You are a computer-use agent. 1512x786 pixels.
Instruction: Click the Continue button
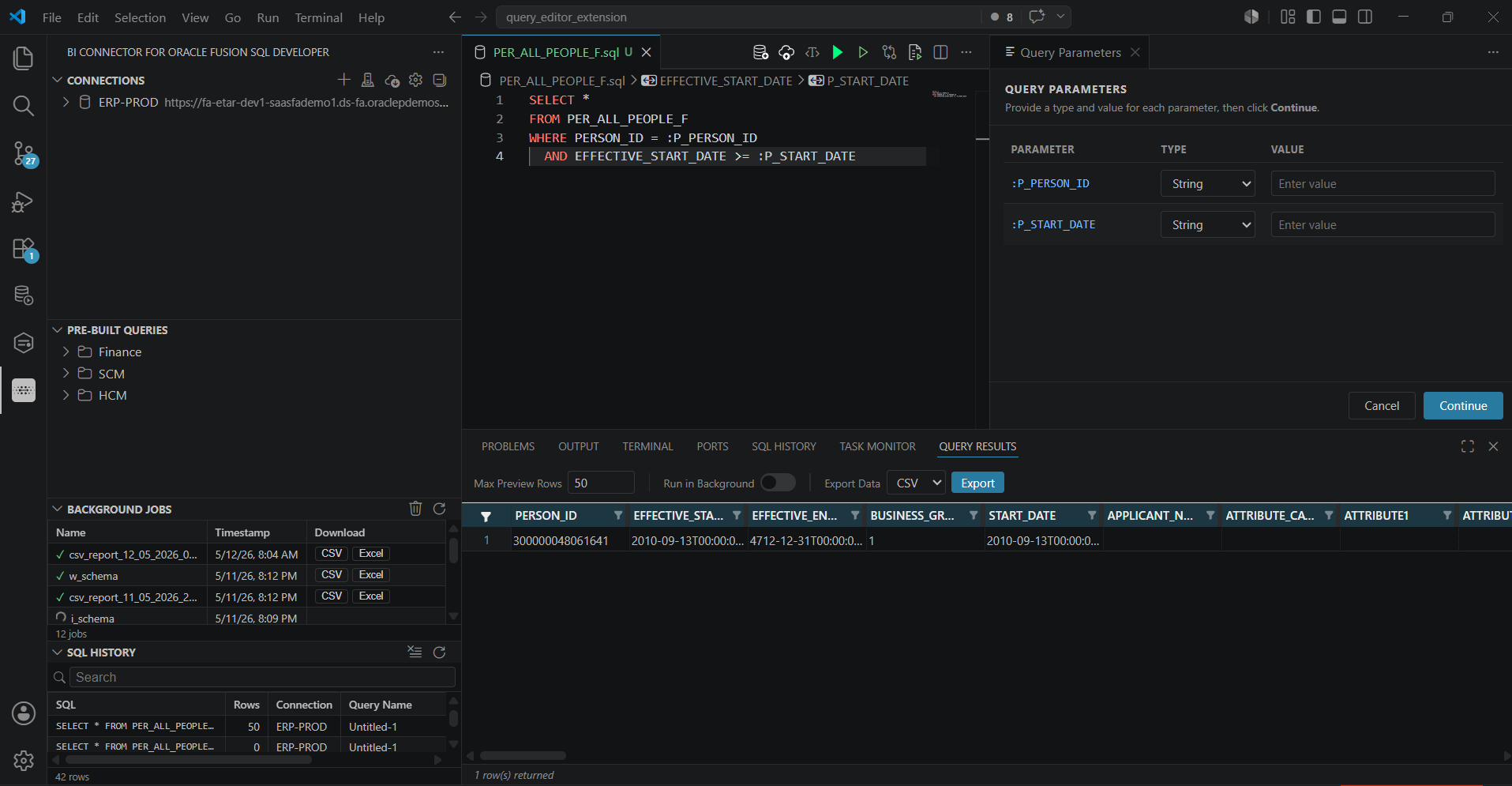coord(1463,405)
